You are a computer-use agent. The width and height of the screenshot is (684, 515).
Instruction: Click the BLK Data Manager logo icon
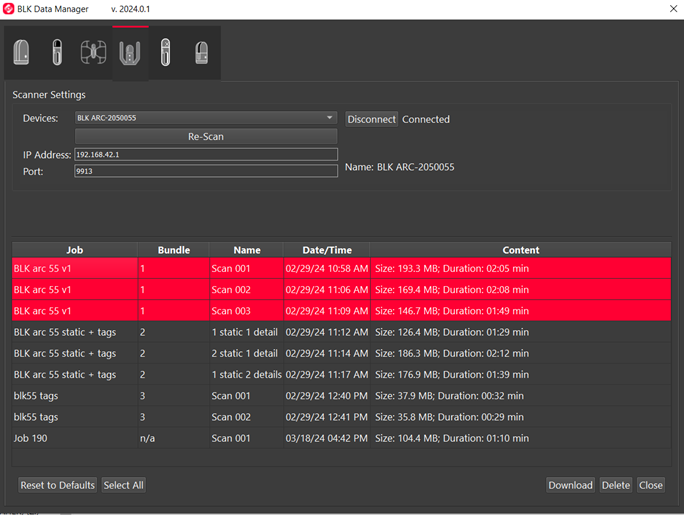point(8,9)
